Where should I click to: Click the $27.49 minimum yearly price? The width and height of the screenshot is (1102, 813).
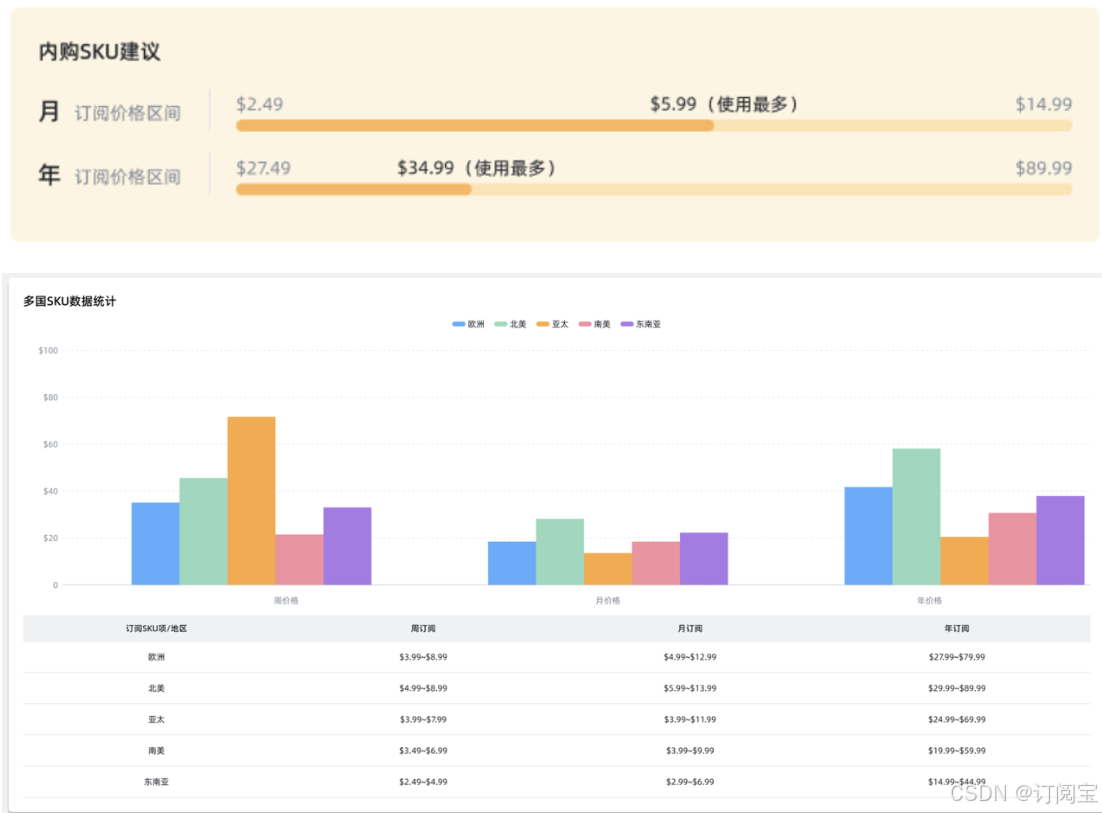point(263,168)
